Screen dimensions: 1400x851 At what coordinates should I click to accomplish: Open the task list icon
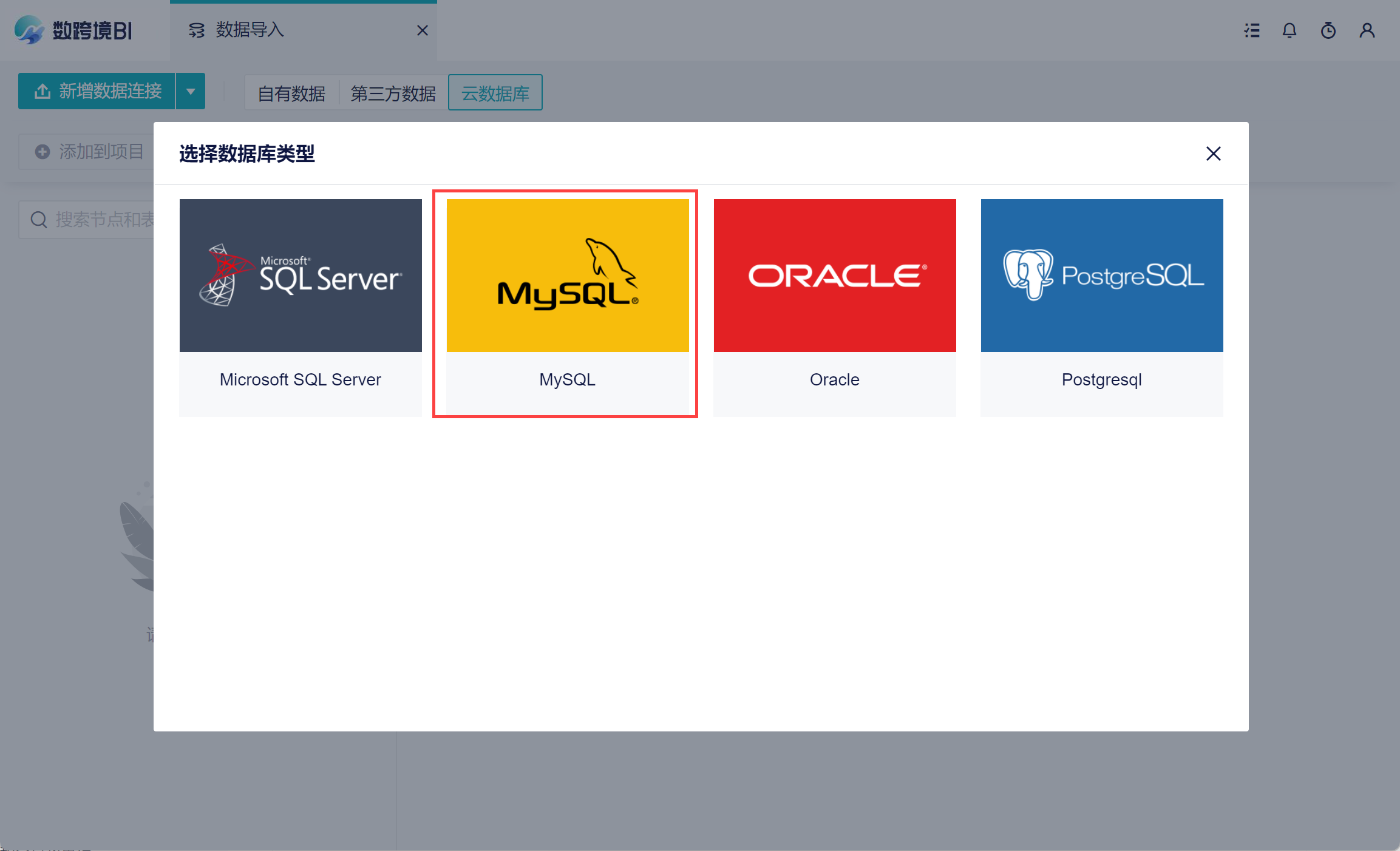[x=1252, y=30]
